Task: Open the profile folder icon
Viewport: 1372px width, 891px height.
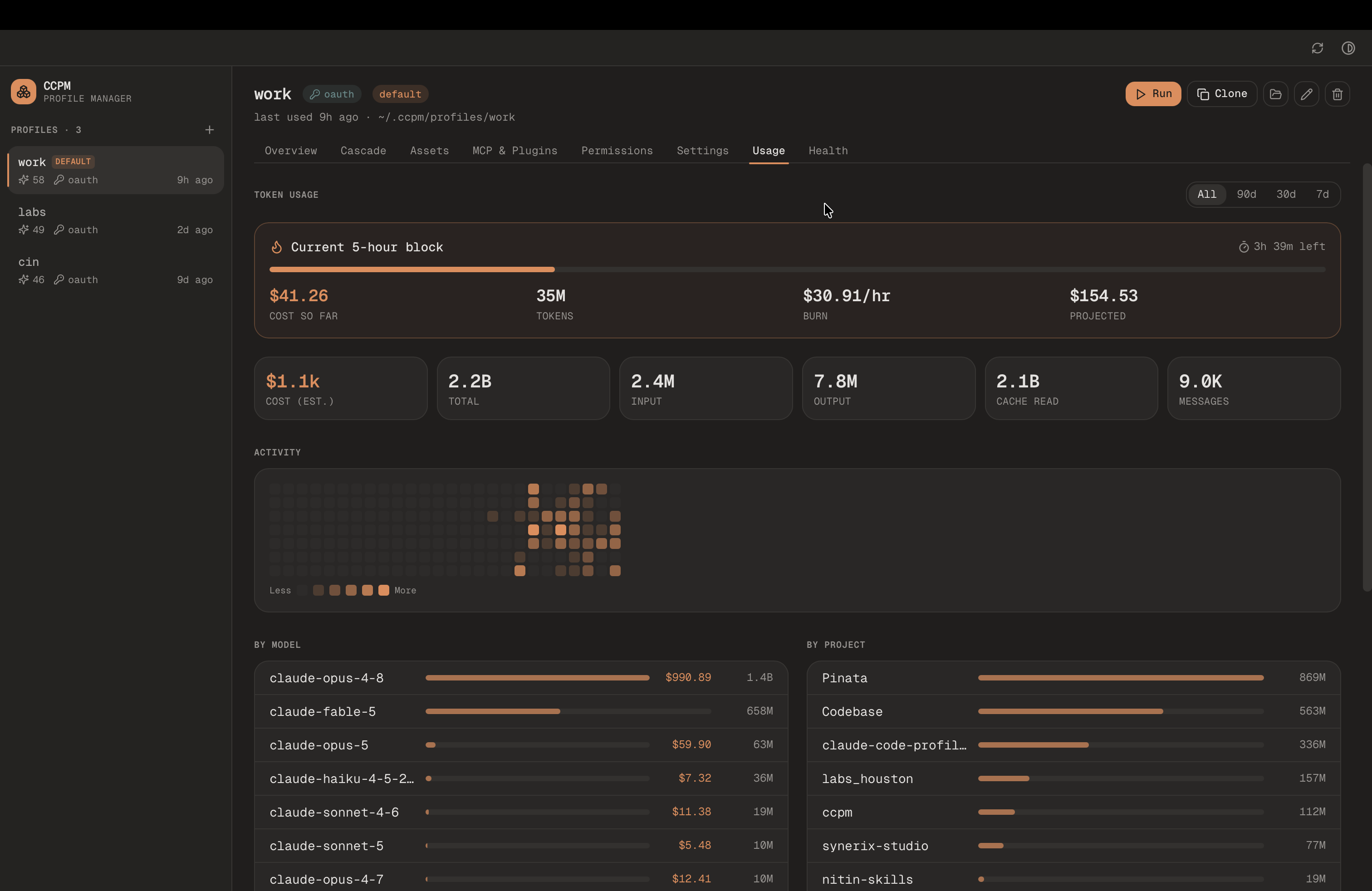Action: coord(1275,94)
